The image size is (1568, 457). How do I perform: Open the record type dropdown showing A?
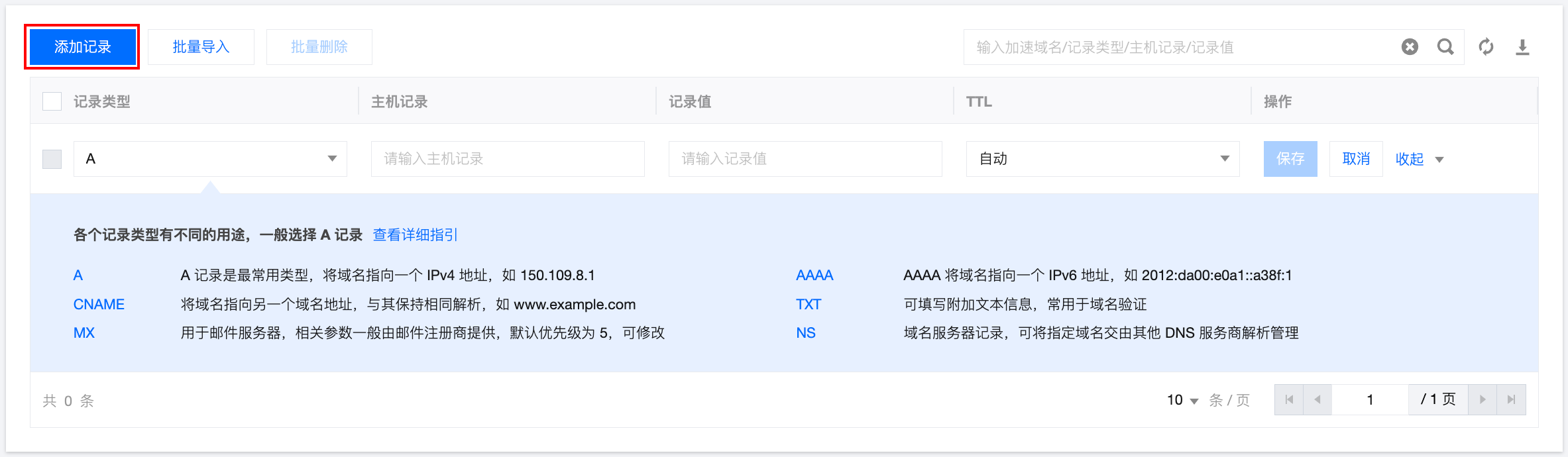click(210, 159)
